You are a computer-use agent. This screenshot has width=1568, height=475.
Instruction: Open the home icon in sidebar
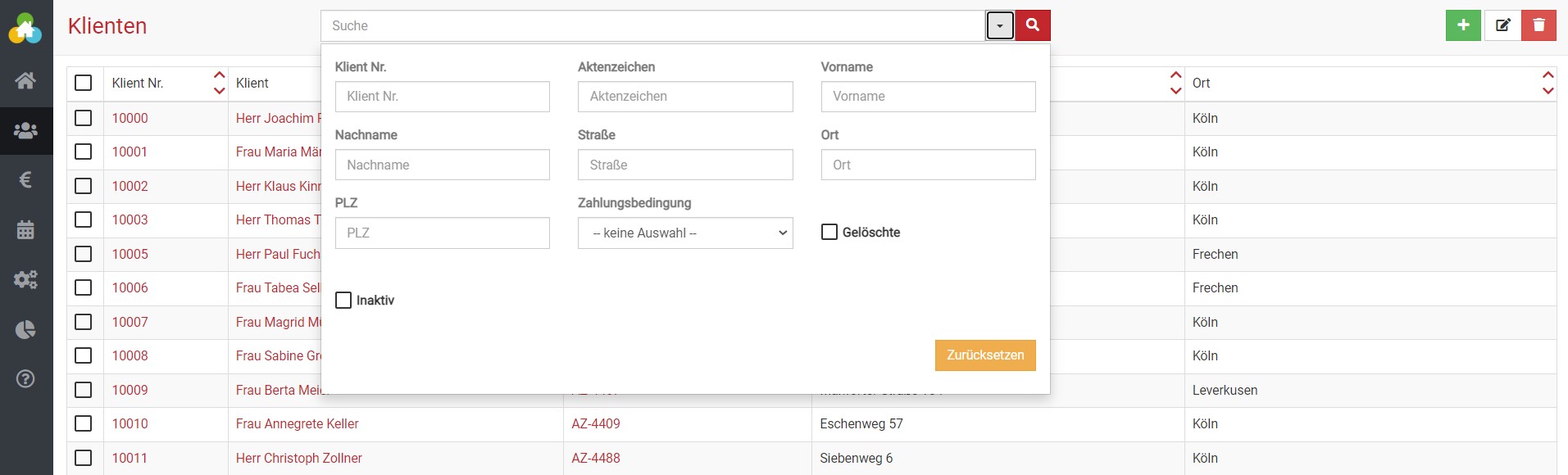(x=25, y=80)
